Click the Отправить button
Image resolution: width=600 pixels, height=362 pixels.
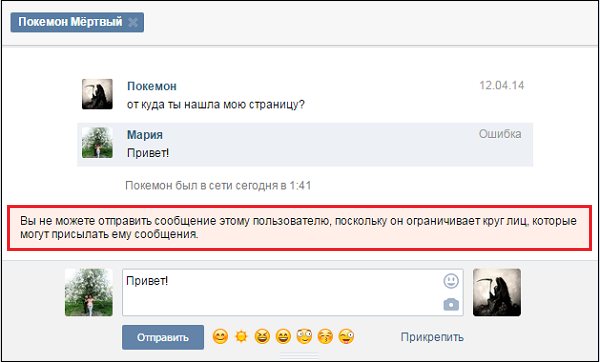(163, 338)
